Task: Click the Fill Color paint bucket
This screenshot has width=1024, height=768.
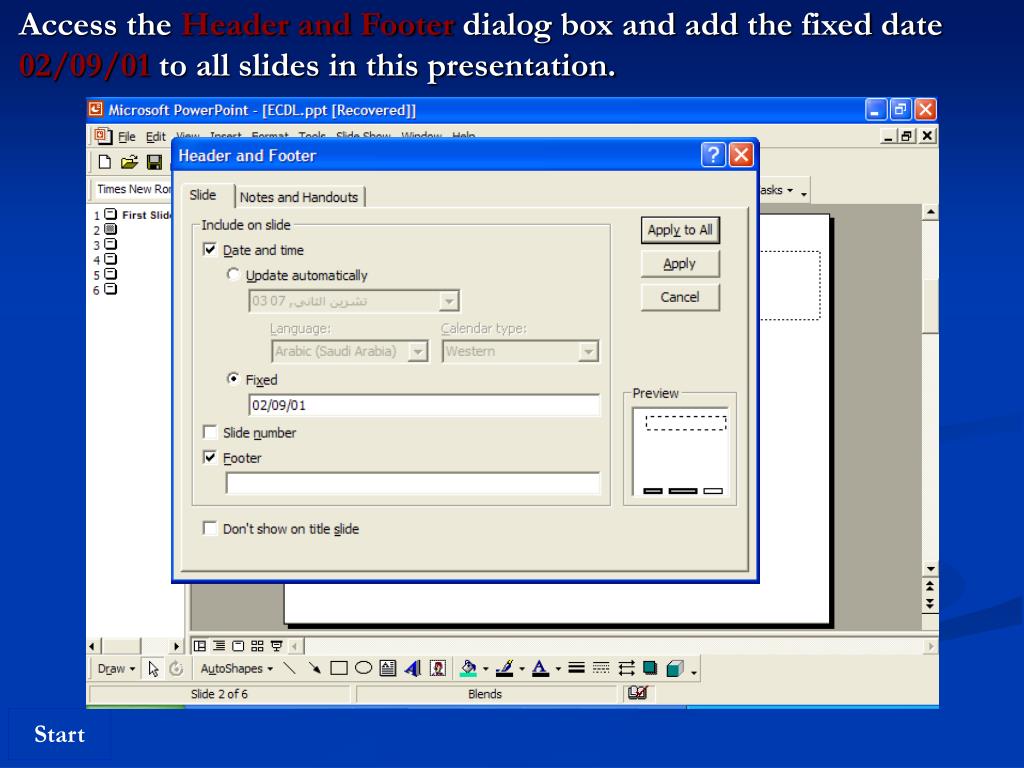Action: [468, 668]
